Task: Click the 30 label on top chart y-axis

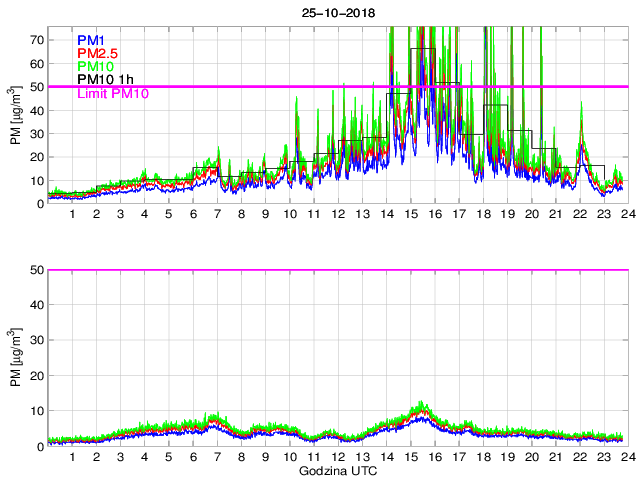Action: tap(34, 133)
